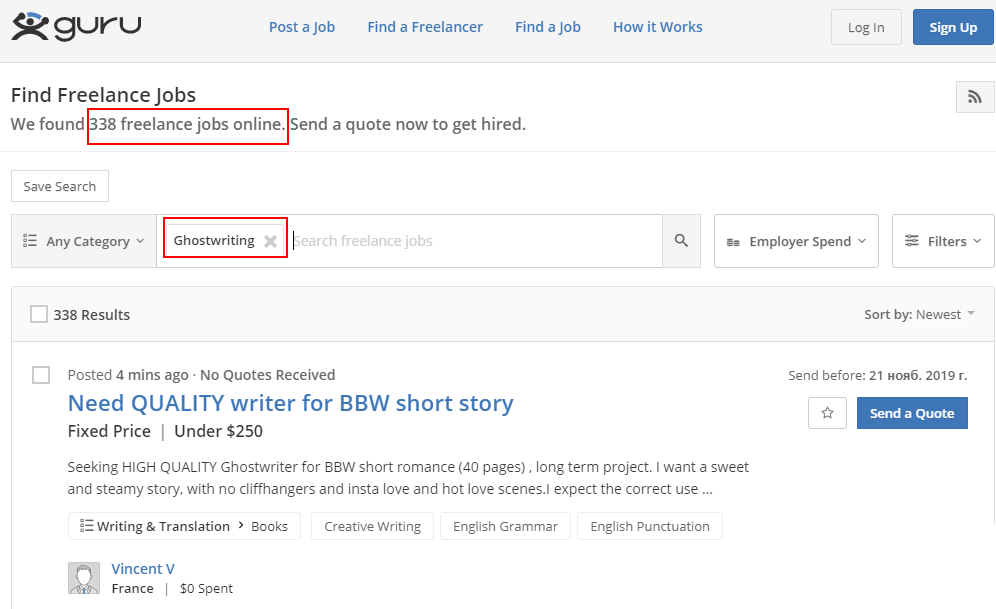Tick the select-all 338 Results checkbox
This screenshot has width=996, height=609.
pyautogui.click(x=39, y=314)
